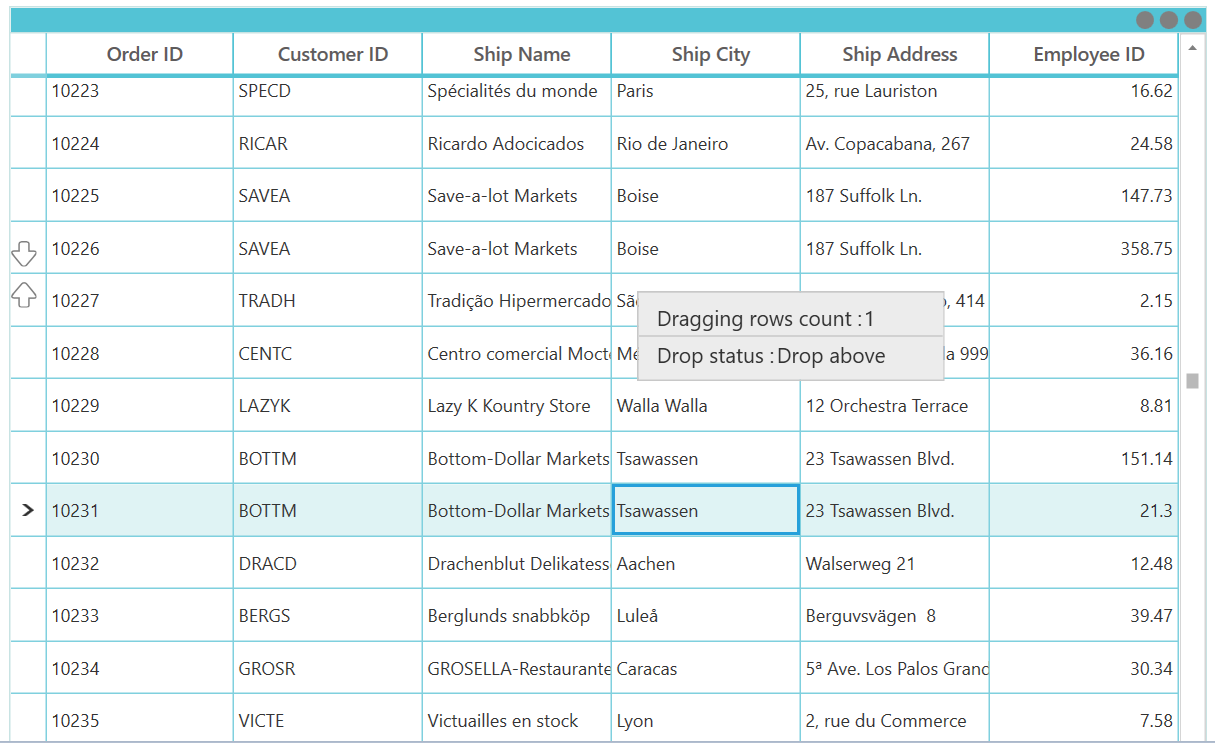Click the Dragging rows count tooltip entry
1215x743 pixels.
coord(790,318)
